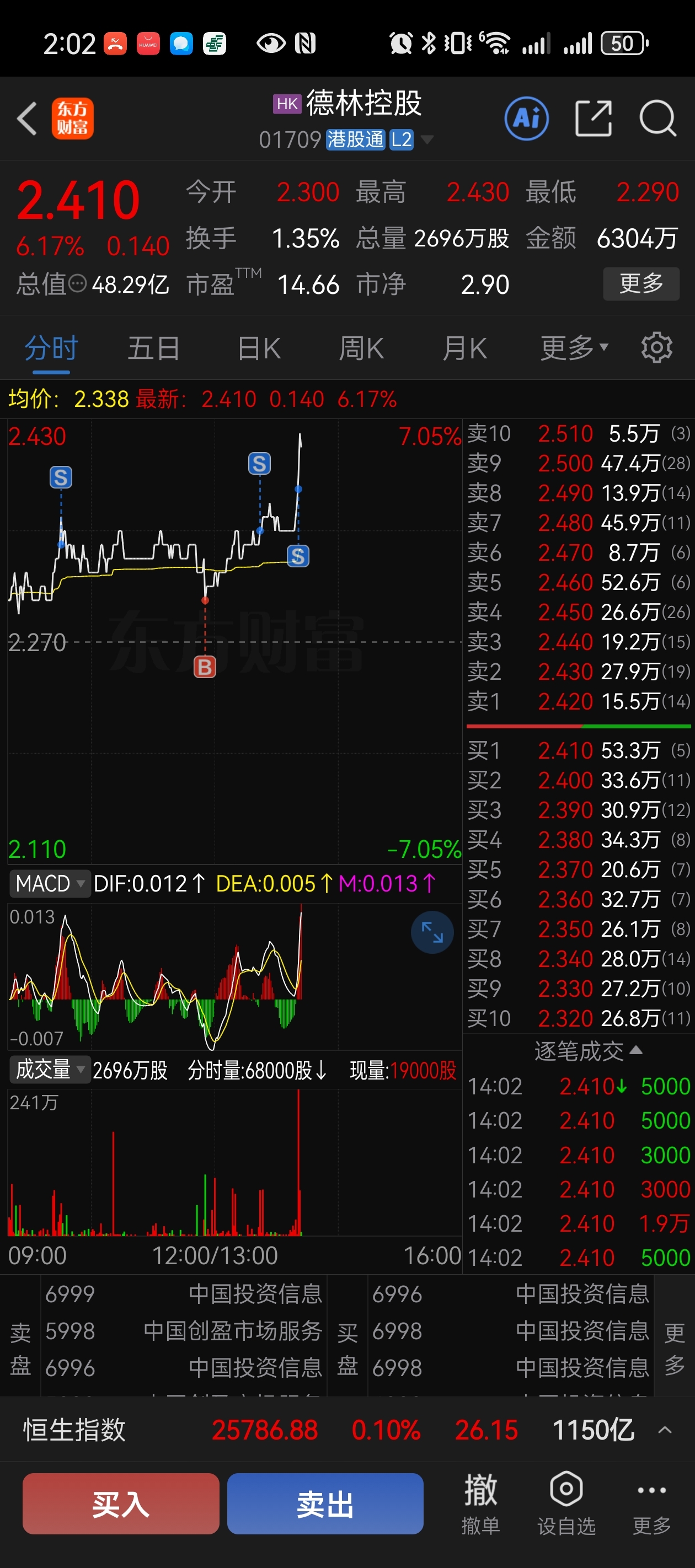Tap the blue 卖出 sell button
This screenshot has width=695, height=1568.
point(325,1503)
